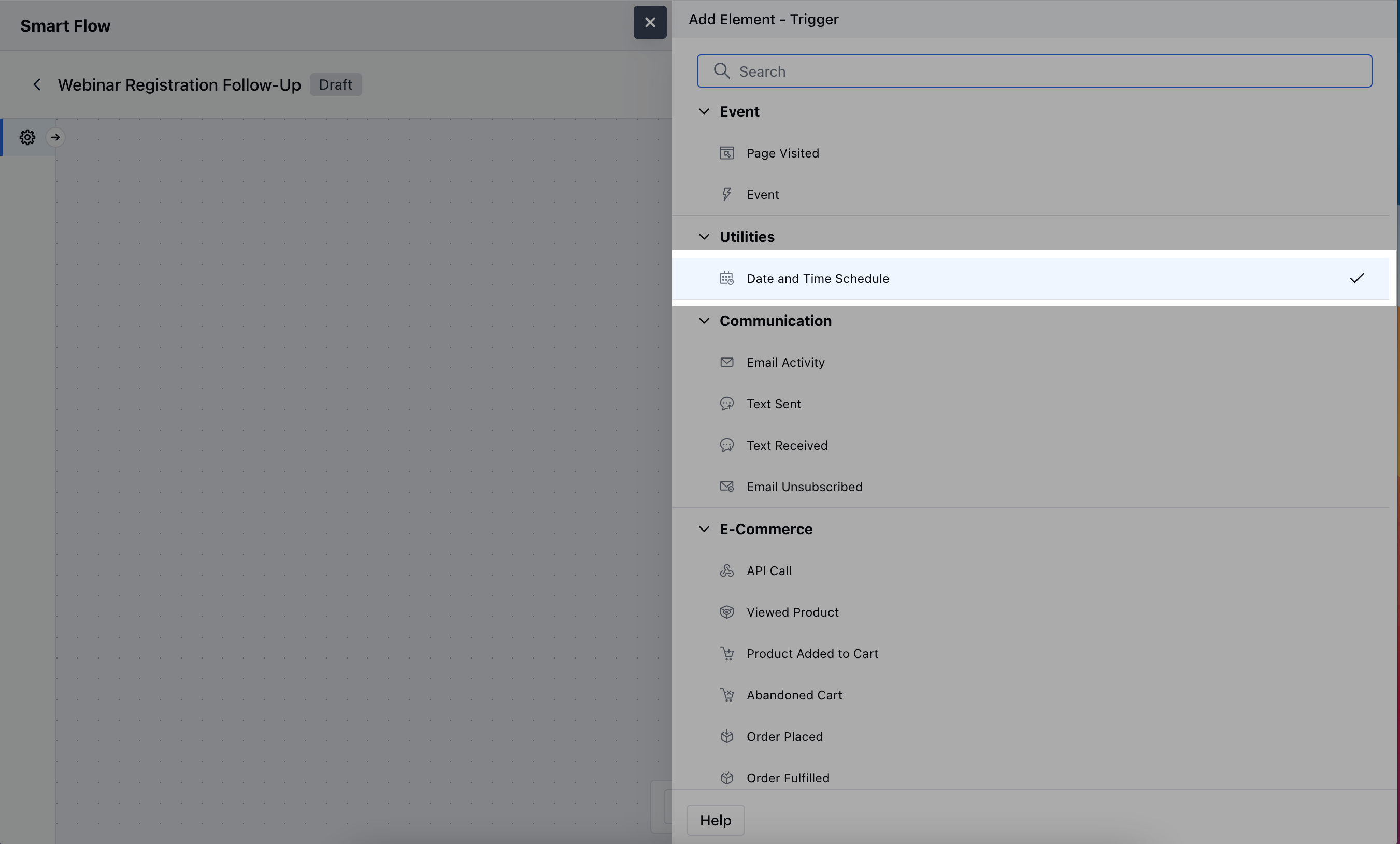Image resolution: width=1400 pixels, height=844 pixels.
Task: Pick Product Added to Cart trigger
Action: [x=1030, y=654]
